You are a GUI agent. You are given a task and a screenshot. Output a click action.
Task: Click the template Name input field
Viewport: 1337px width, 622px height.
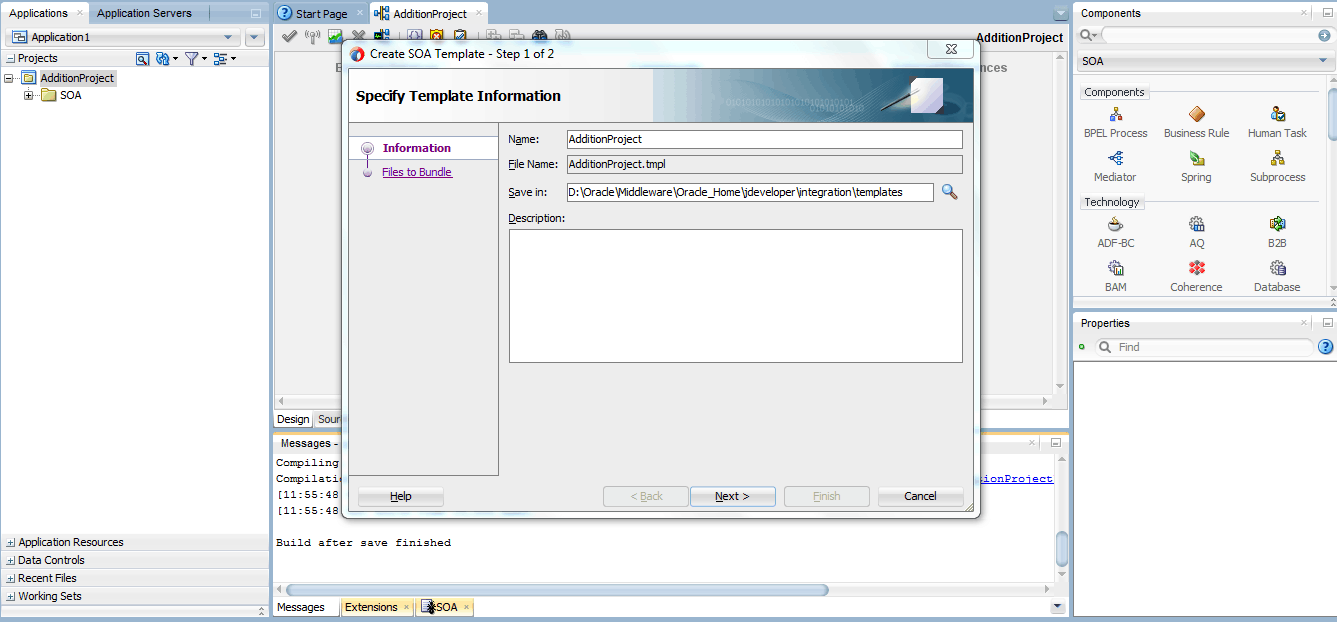click(x=764, y=139)
